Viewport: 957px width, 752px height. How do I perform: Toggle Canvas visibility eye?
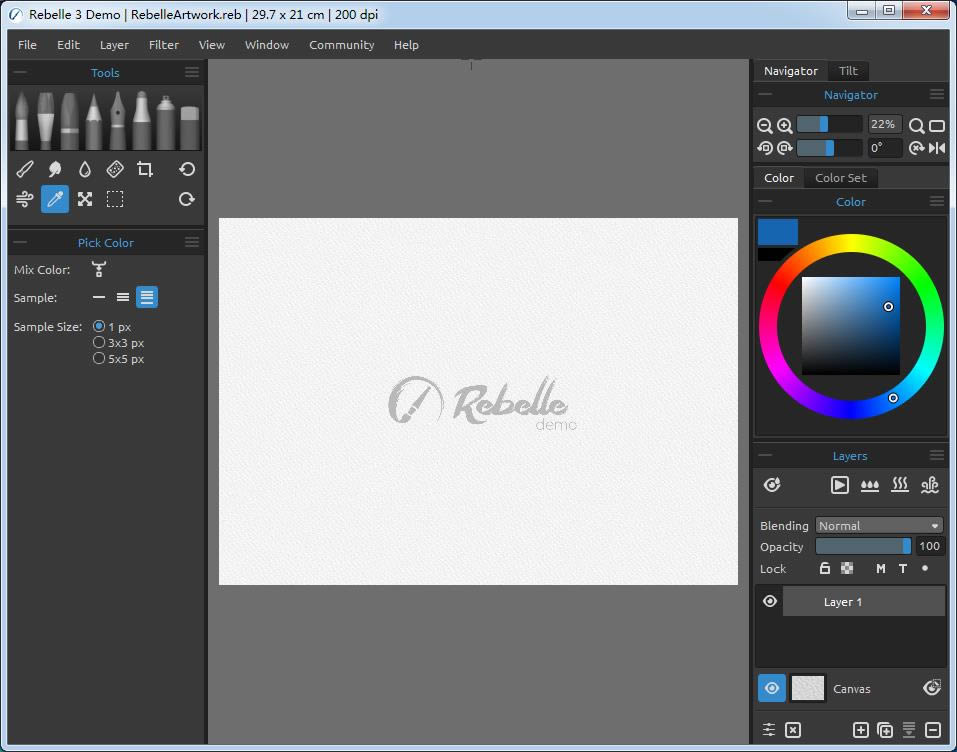771,689
